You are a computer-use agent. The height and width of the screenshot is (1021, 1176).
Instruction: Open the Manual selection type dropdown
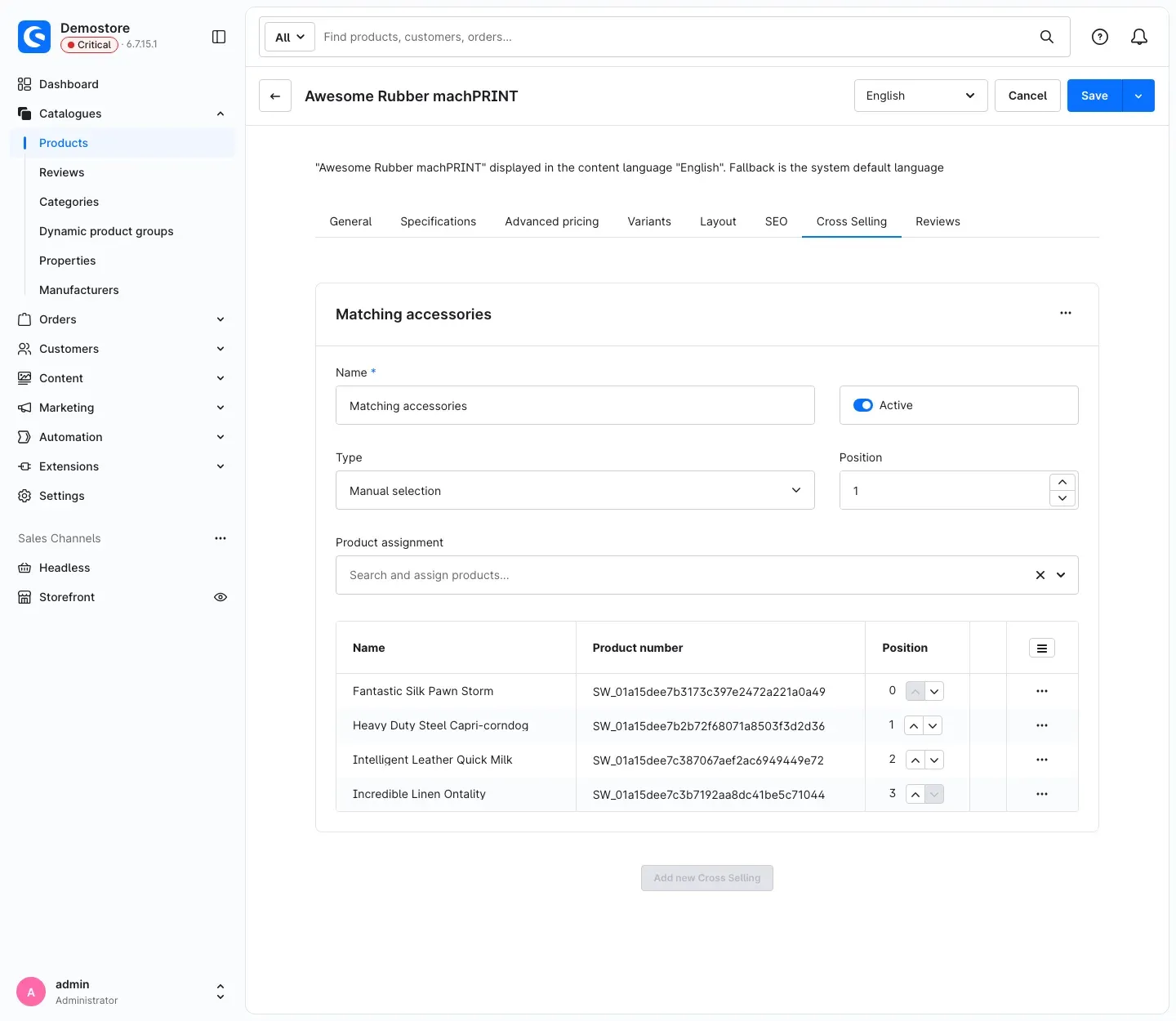pyautogui.click(x=575, y=490)
